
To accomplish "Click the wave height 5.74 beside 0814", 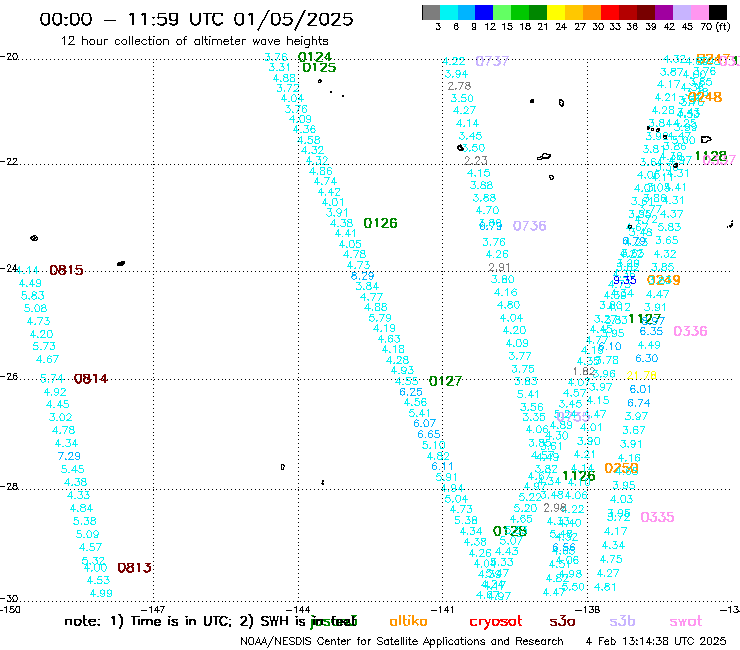I will point(52,379).
